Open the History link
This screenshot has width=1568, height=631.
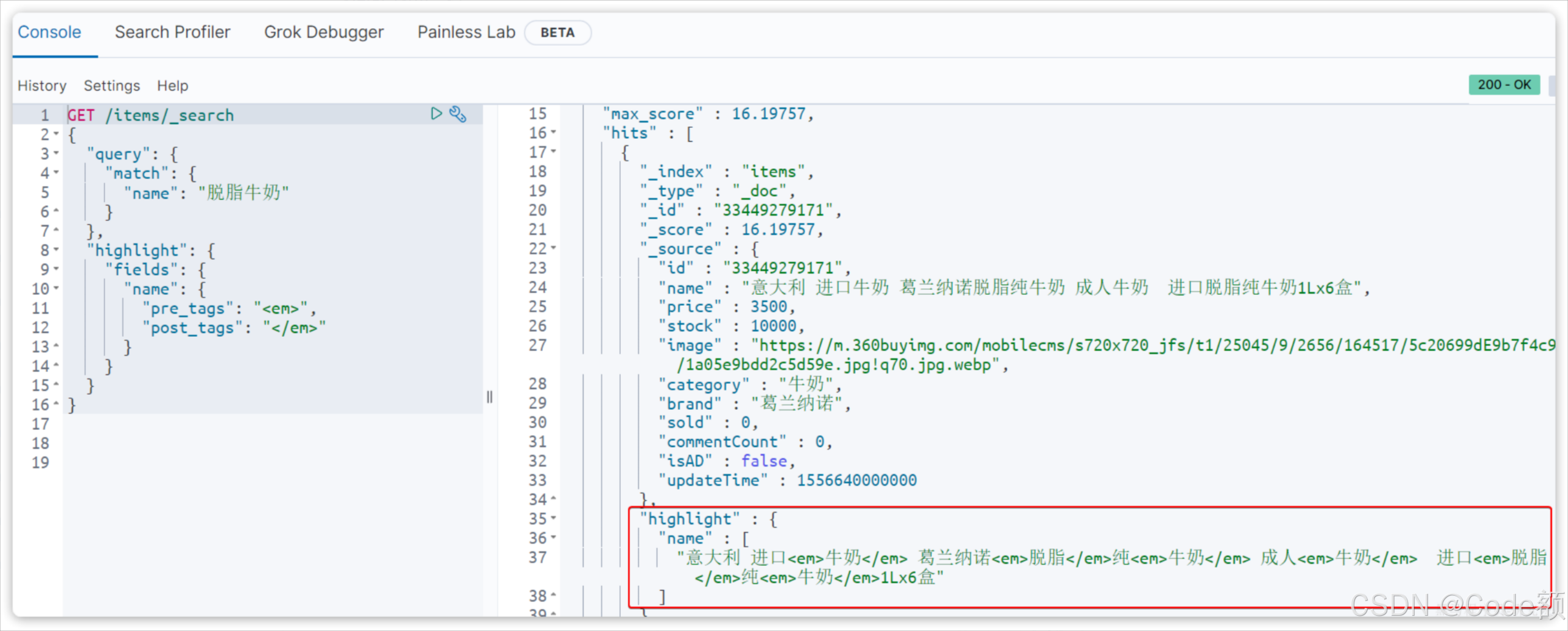(x=42, y=86)
